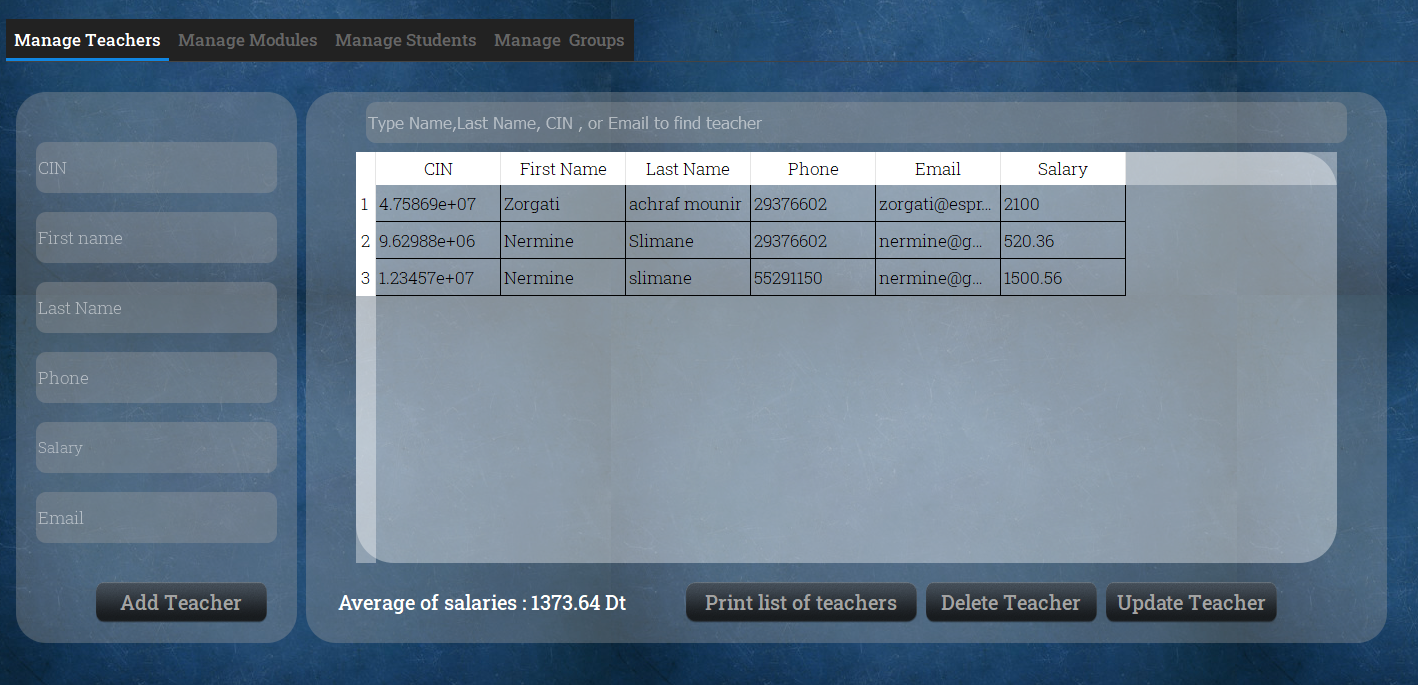Select row 1 via its row number
The image size is (1418, 685).
pyautogui.click(x=365, y=204)
